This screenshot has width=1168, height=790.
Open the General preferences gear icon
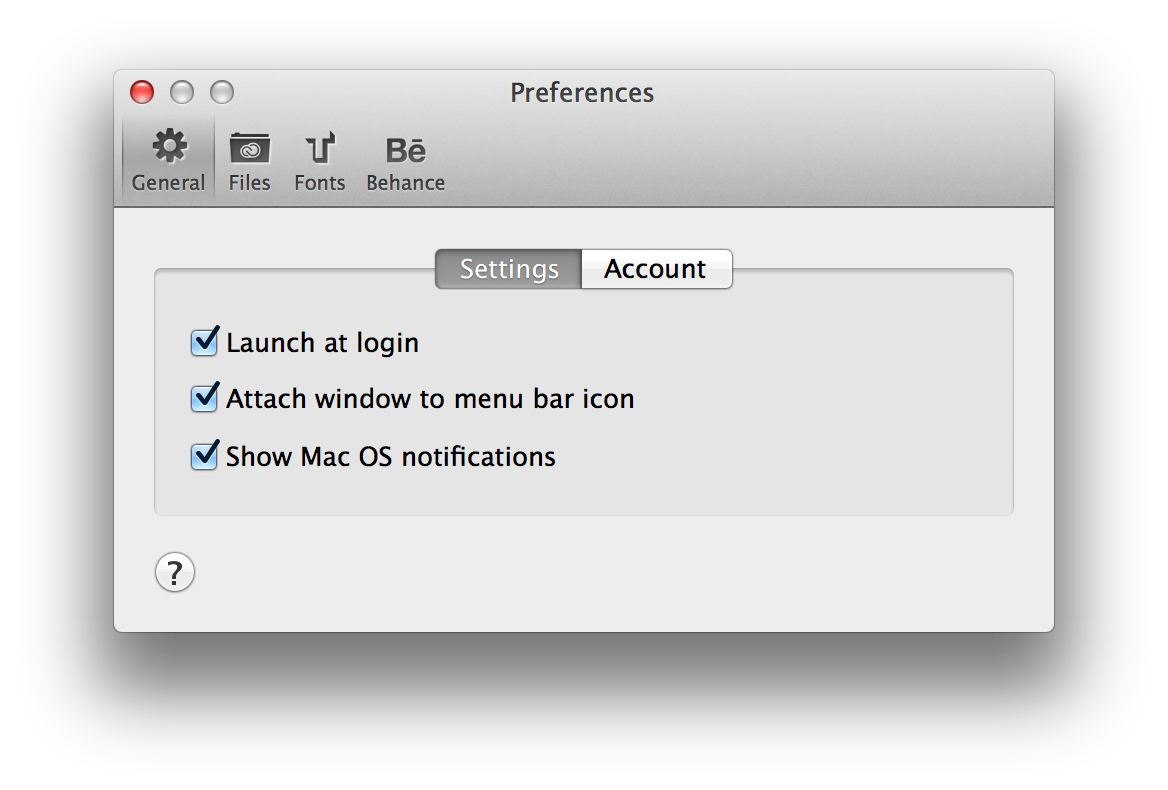tap(169, 146)
